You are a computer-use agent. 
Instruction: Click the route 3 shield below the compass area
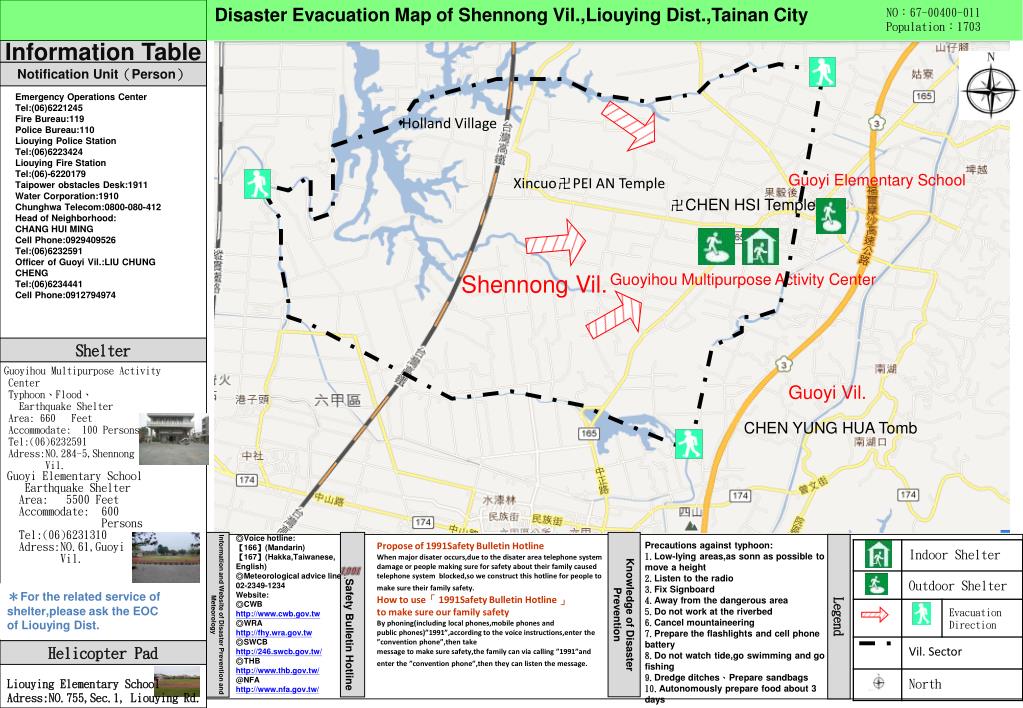coord(877,123)
